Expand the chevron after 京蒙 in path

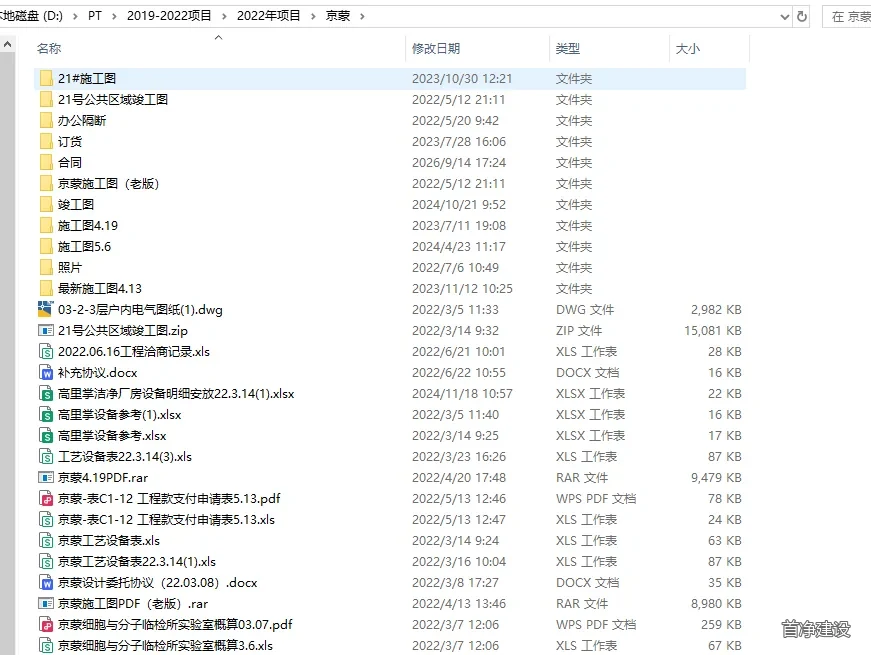point(362,16)
